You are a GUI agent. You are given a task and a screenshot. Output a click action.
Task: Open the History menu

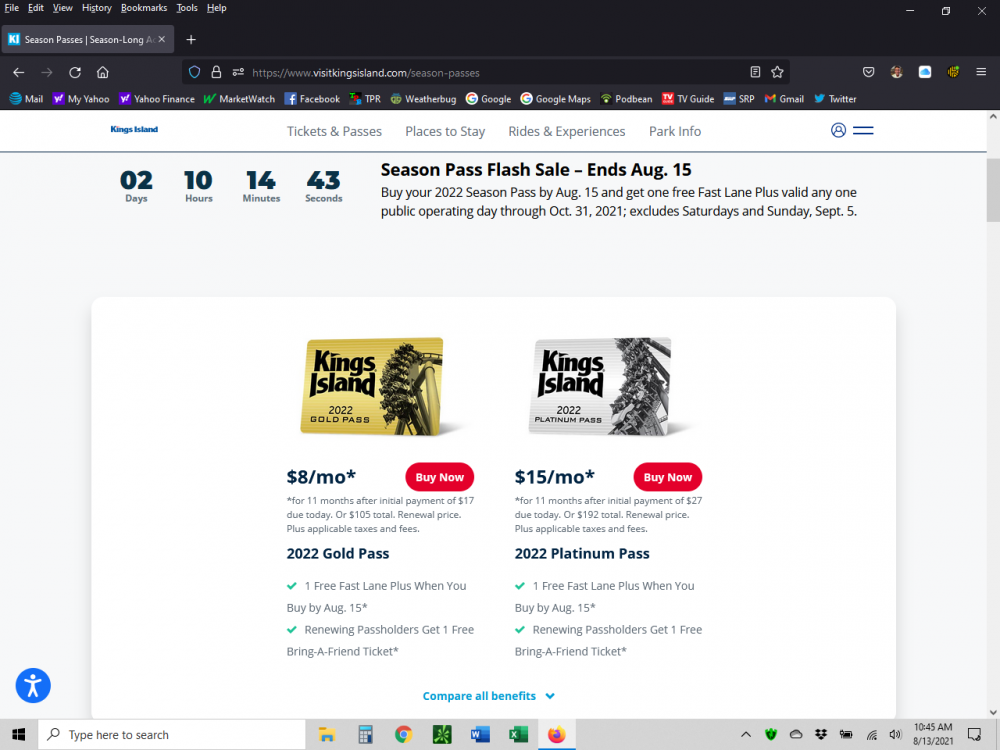[97, 8]
